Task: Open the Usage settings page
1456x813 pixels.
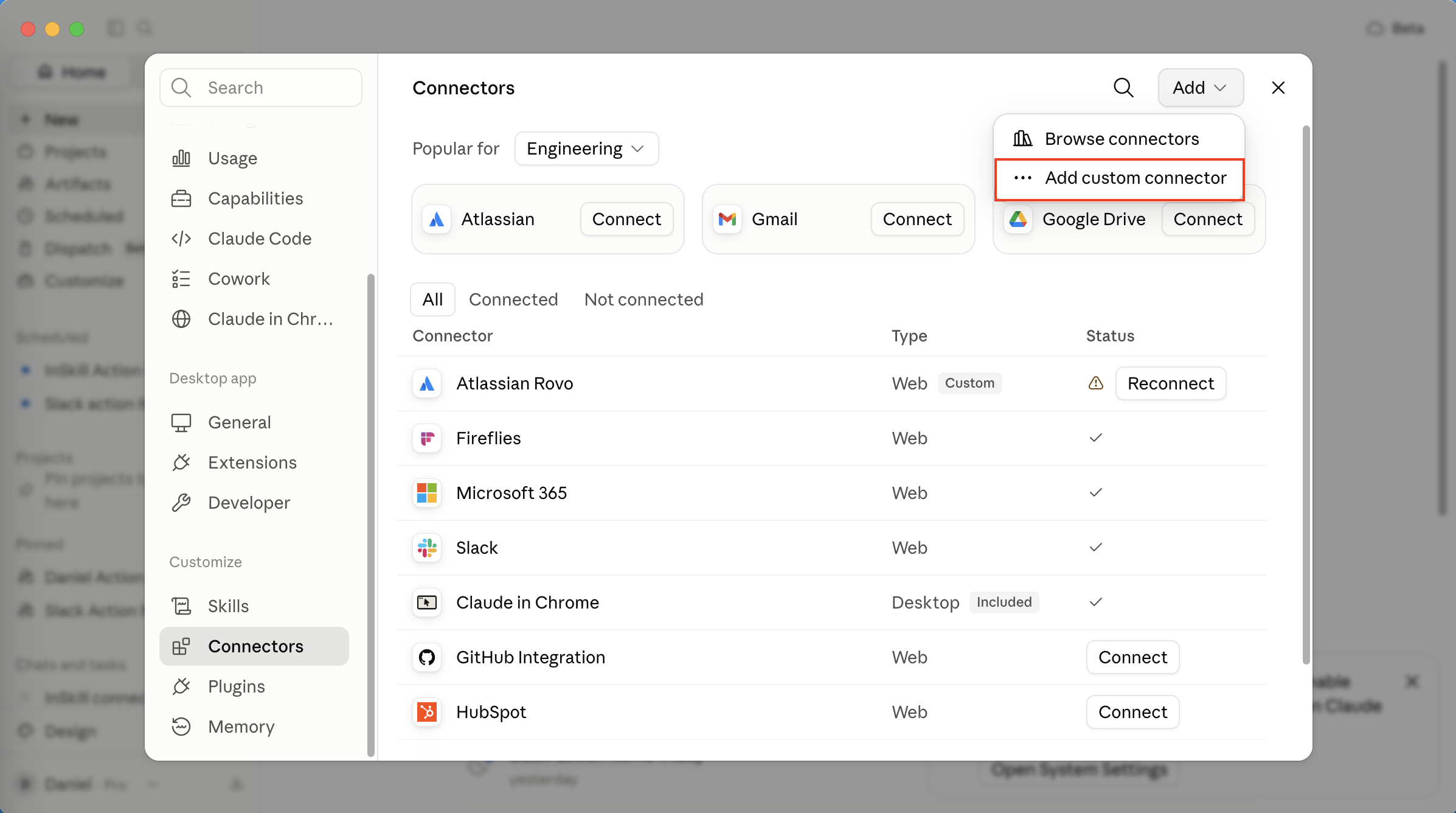Action: pyautogui.click(x=254, y=158)
